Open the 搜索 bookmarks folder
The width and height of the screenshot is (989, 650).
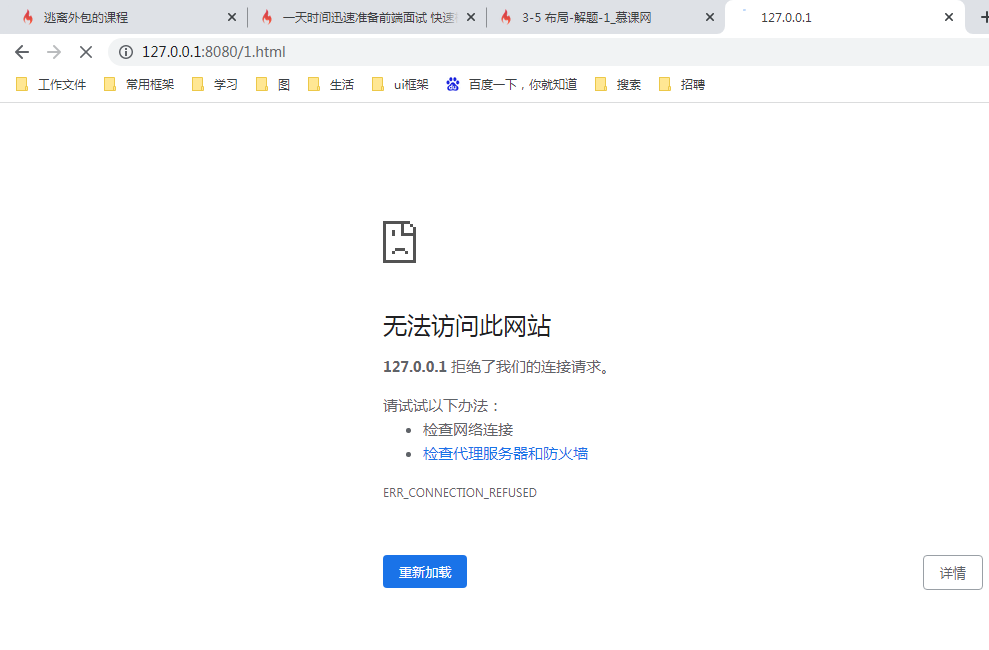(618, 84)
